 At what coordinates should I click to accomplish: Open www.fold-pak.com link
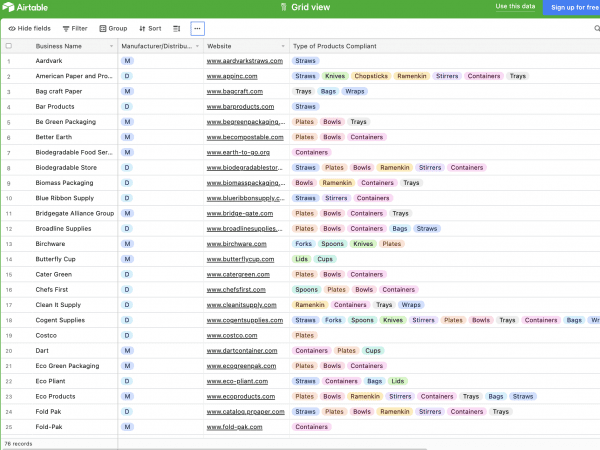234,427
